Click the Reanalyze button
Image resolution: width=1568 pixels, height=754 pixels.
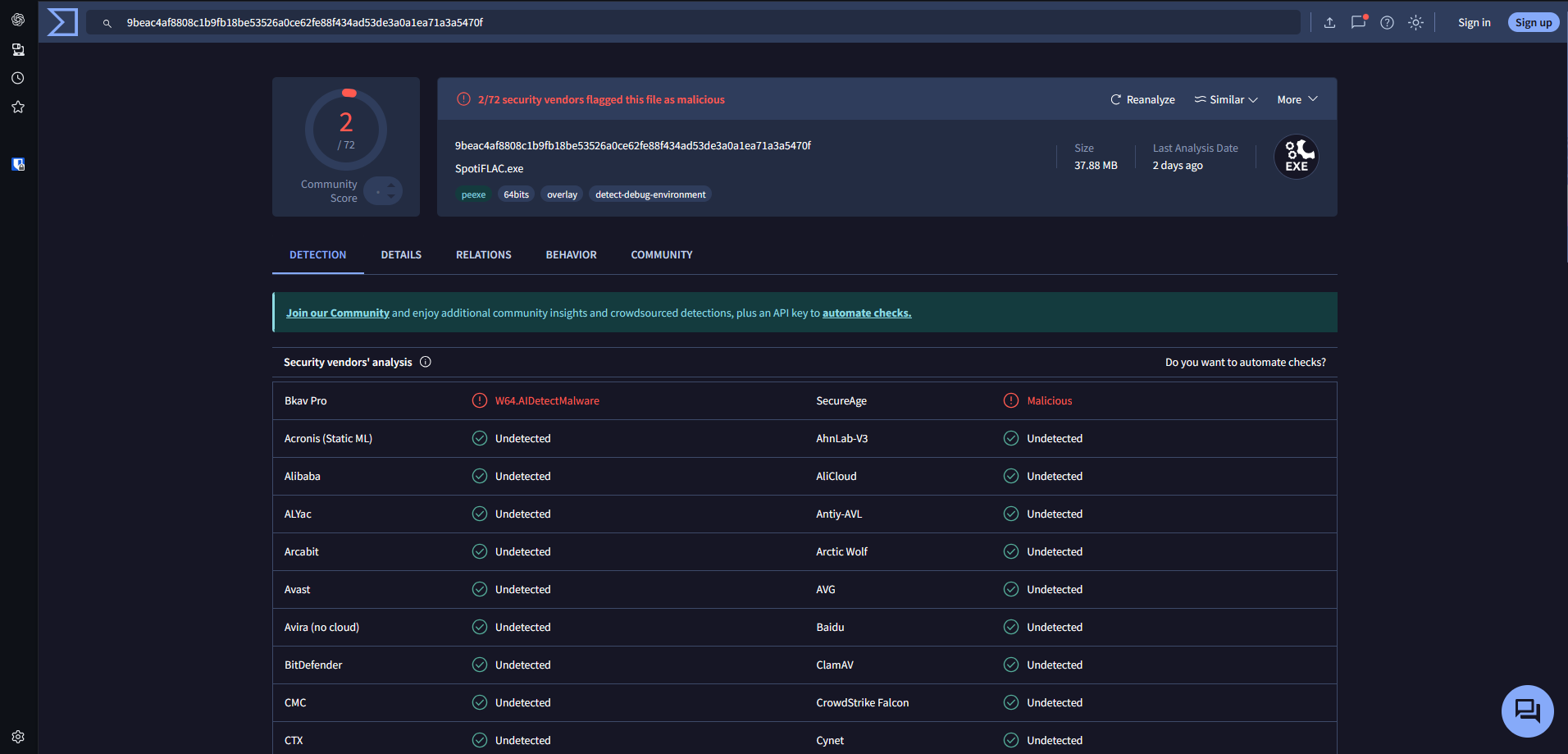point(1142,99)
